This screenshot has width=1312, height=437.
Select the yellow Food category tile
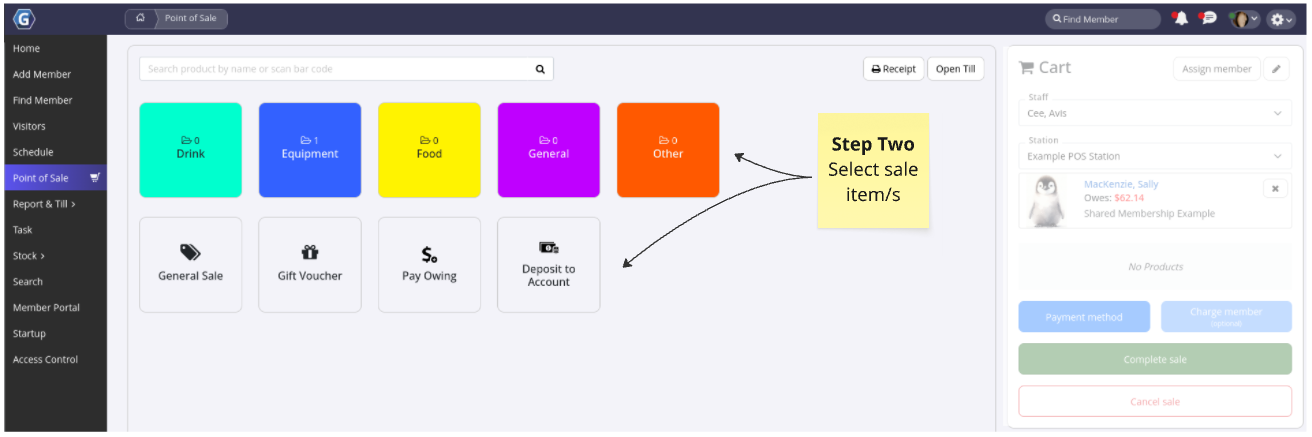[429, 150]
